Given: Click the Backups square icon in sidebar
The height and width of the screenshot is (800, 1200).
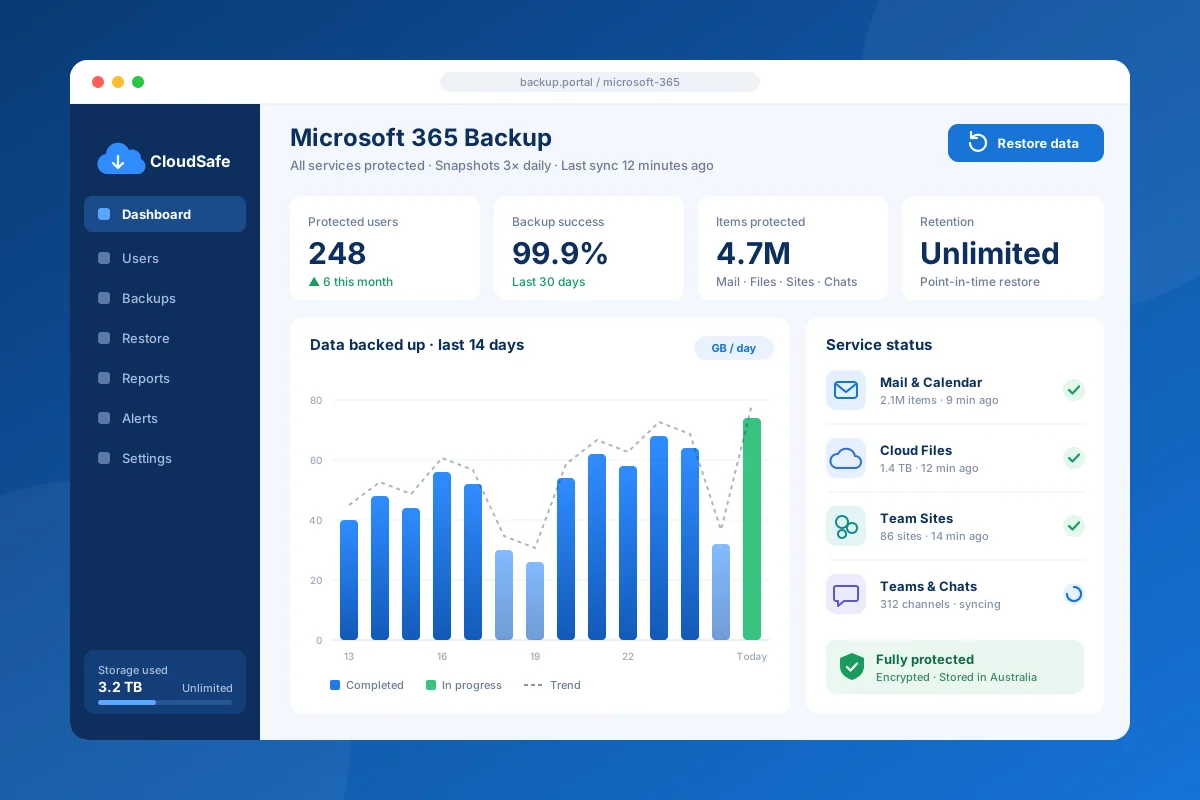Looking at the screenshot, I should tap(104, 298).
